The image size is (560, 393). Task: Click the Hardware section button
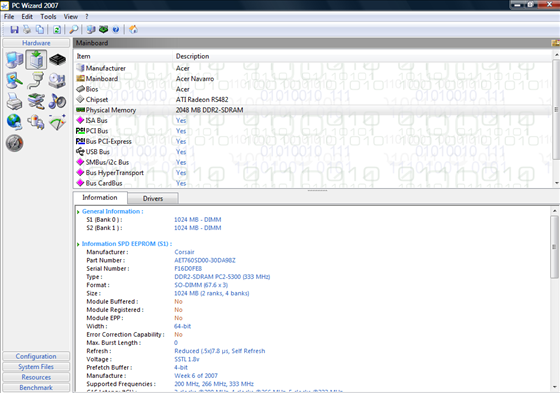tap(36, 43)
